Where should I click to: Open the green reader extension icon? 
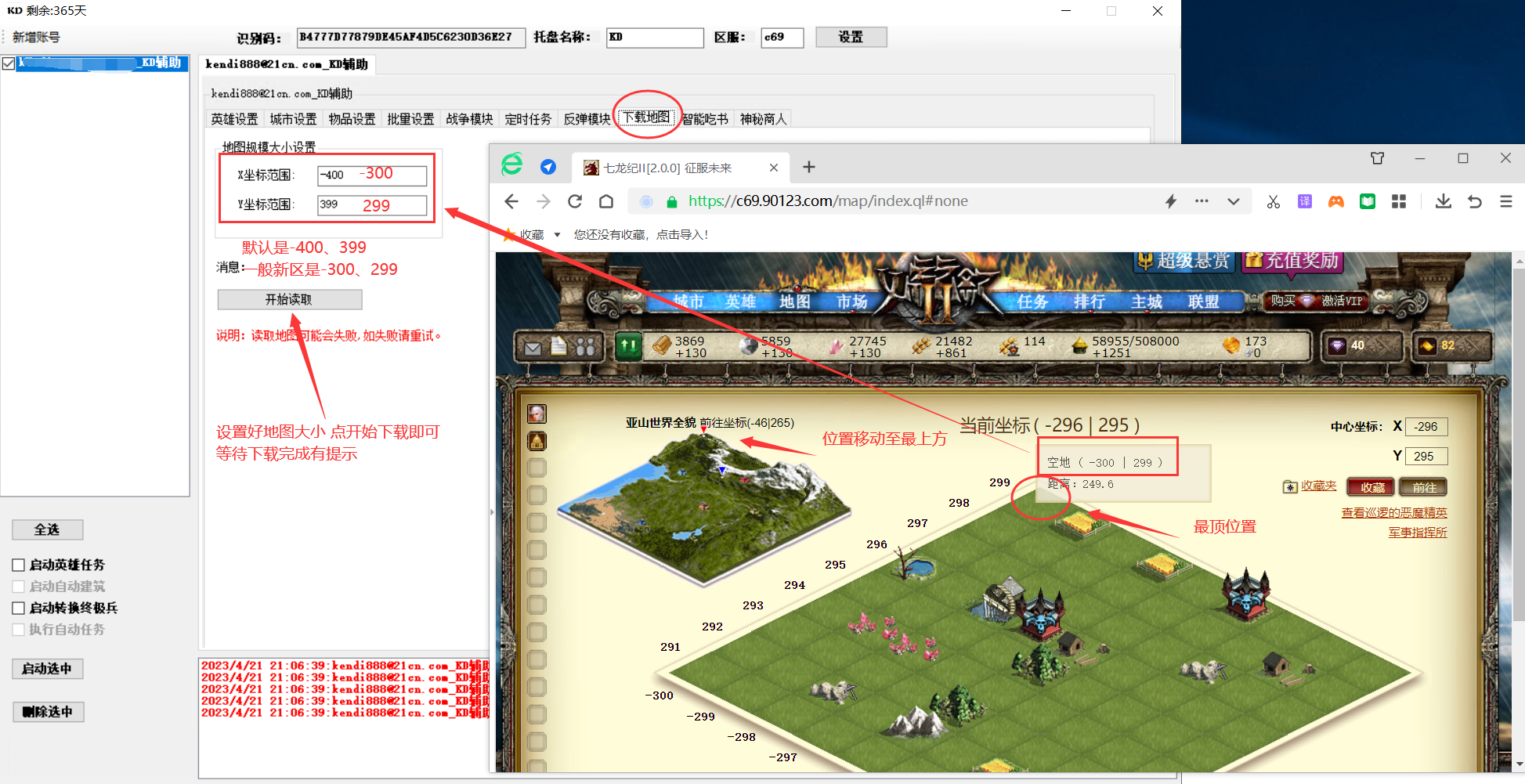(x=1368, y=201)
